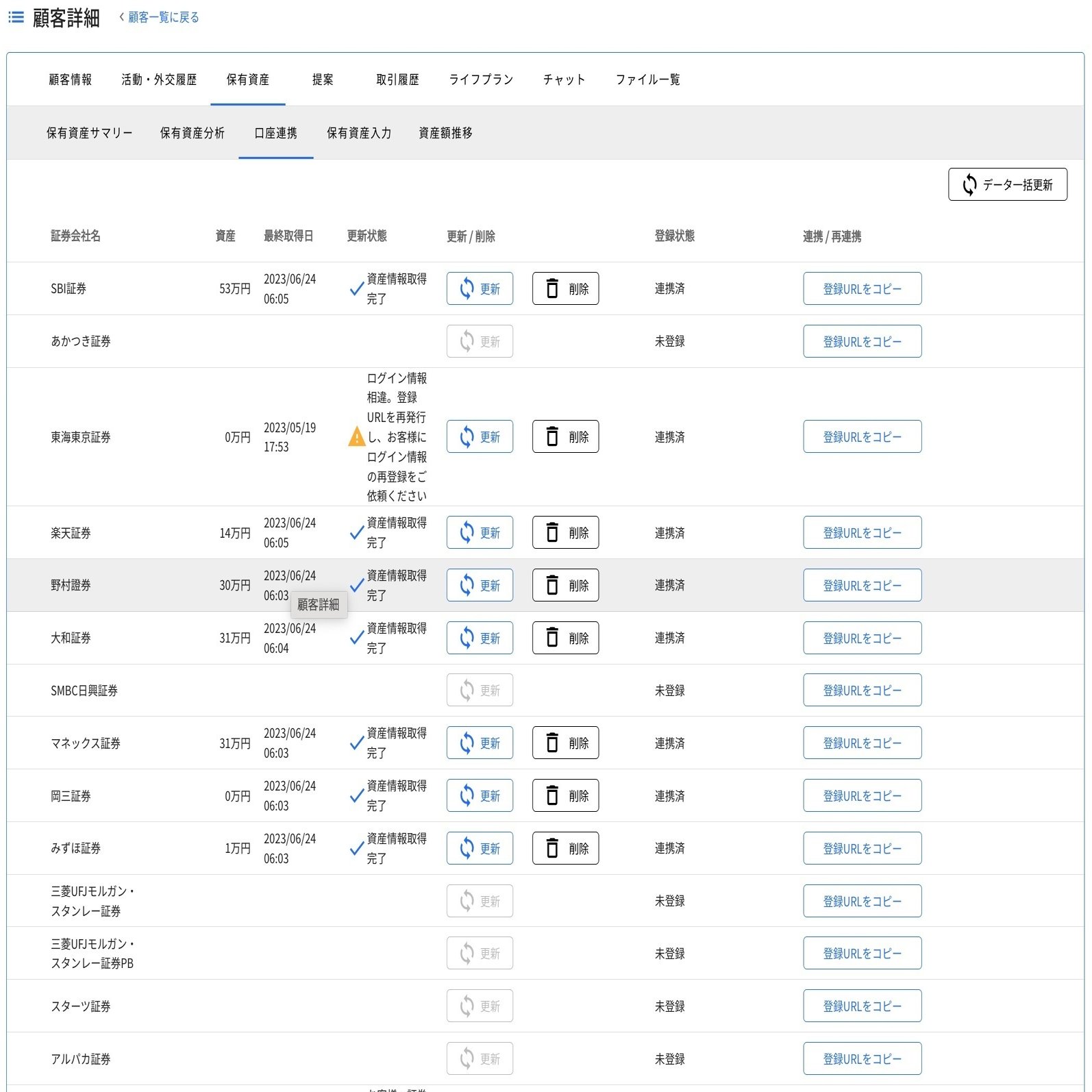
Task: Click checkmark icon in 楽天証券 row
Action: (x=357, y=532)
